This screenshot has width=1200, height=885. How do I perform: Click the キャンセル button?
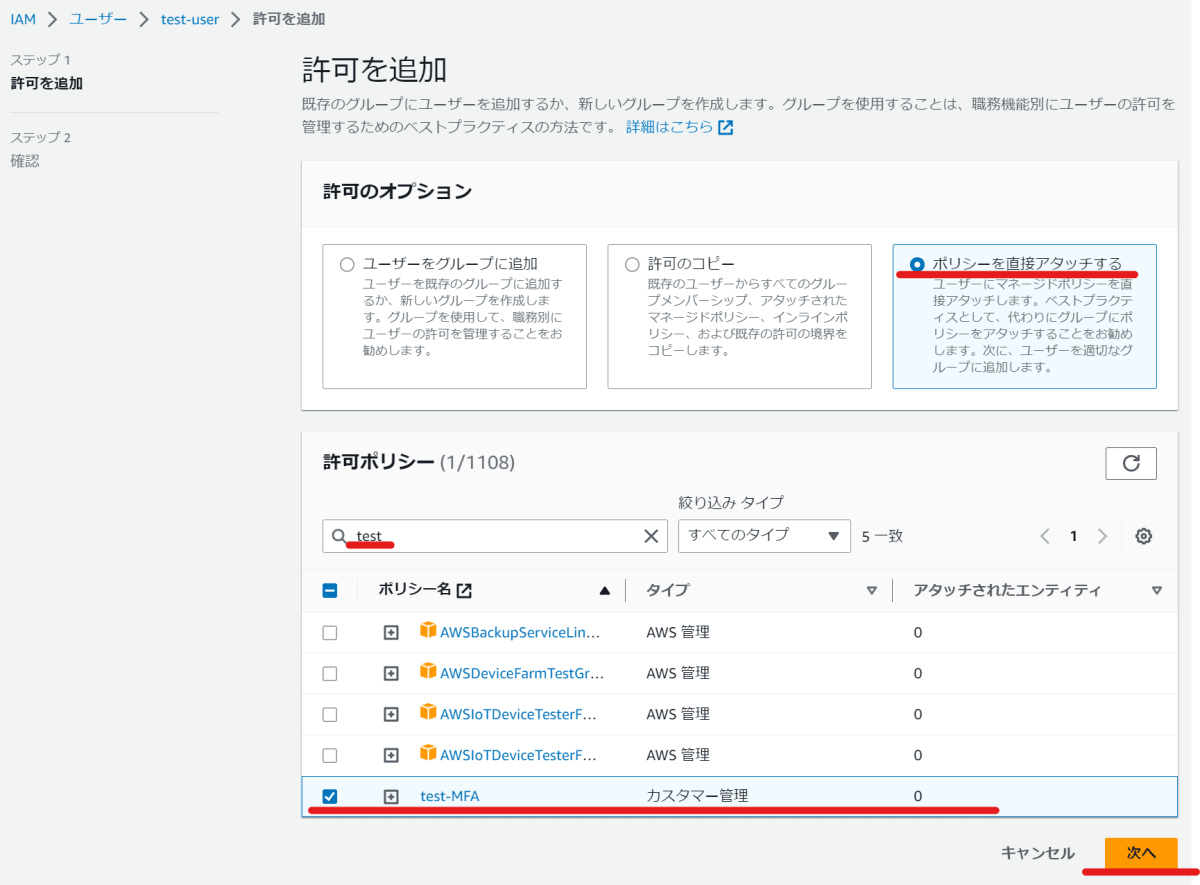pyautogui.click(x=1038, y=853)
